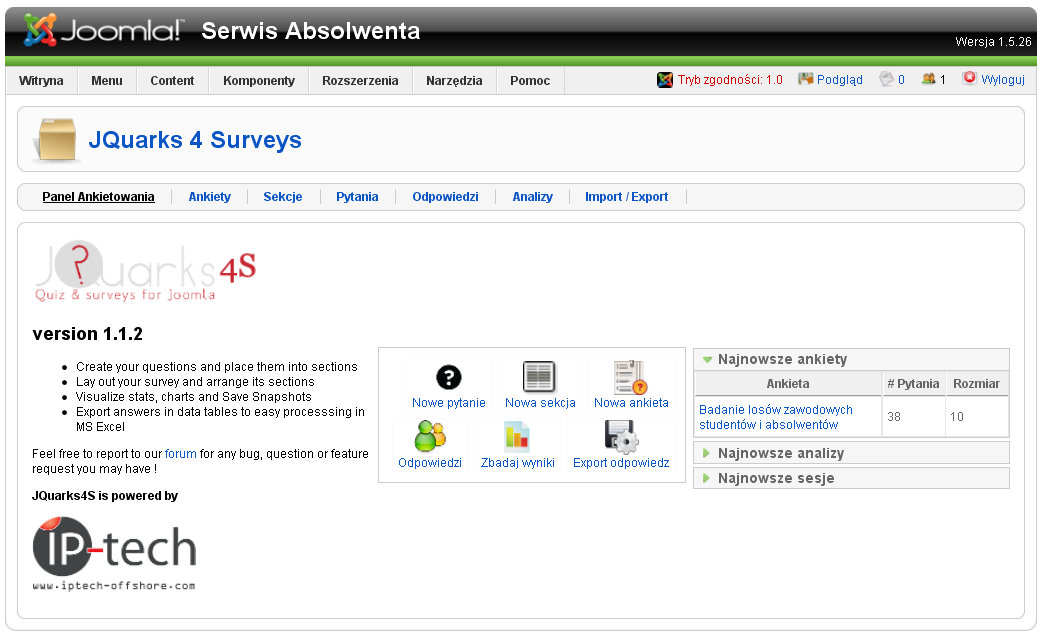Open the Witryna menu
This screenshot has height=633, width=1040.
(x=41, y=80)
